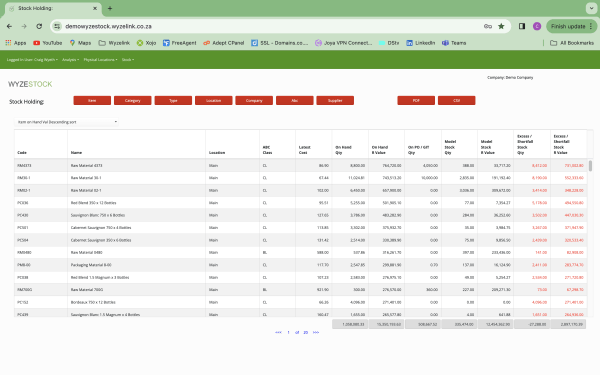This screenshot has width=600, height=375.
Task: Open the Adept CPanel bookmark
Action: click(224, 43)
